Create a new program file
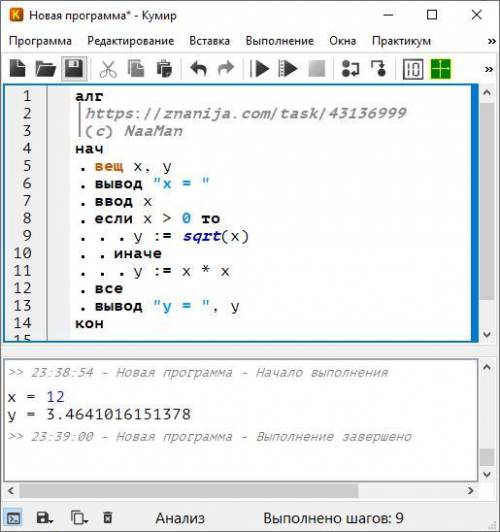The width and height of the screenshot is (500, 532). pos(17,69)
